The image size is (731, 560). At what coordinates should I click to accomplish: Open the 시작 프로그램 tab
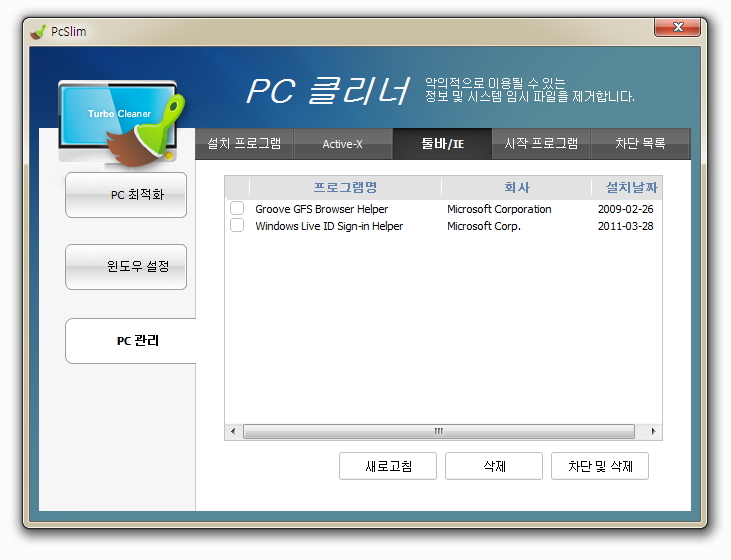click(x=541, y=144)
